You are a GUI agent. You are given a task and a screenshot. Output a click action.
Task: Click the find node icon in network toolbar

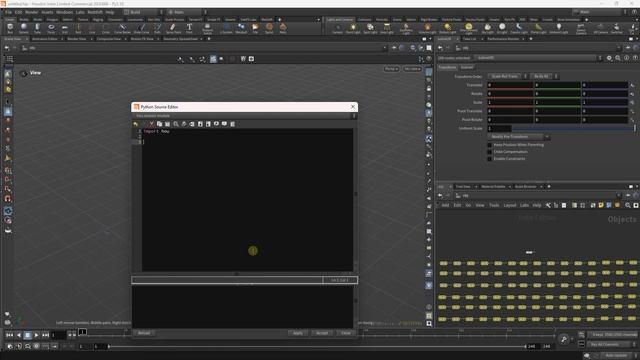pyautogui.click(x=627, y=205)
